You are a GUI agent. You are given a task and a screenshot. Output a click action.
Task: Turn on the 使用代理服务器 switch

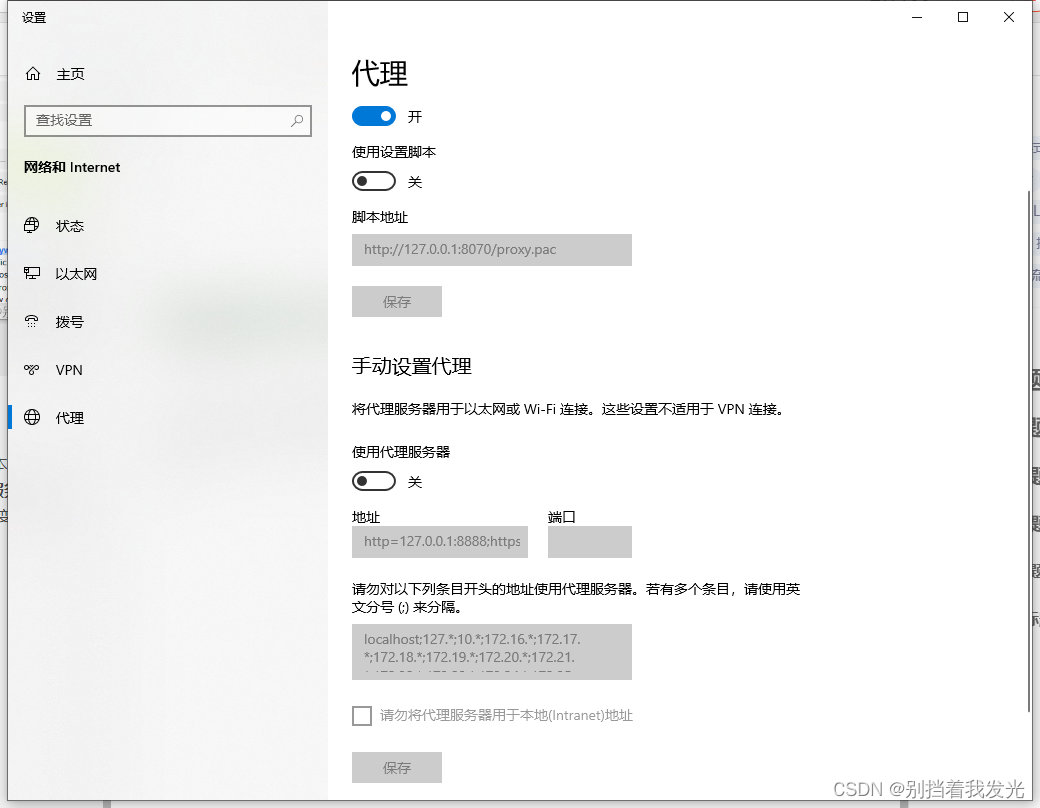[x=374, y=481]
